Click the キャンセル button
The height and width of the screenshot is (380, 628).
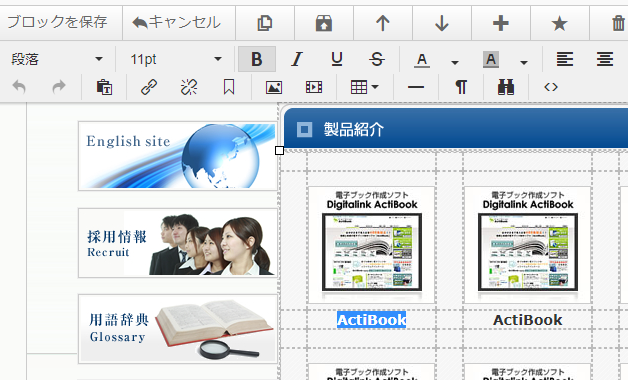point(179,22)
